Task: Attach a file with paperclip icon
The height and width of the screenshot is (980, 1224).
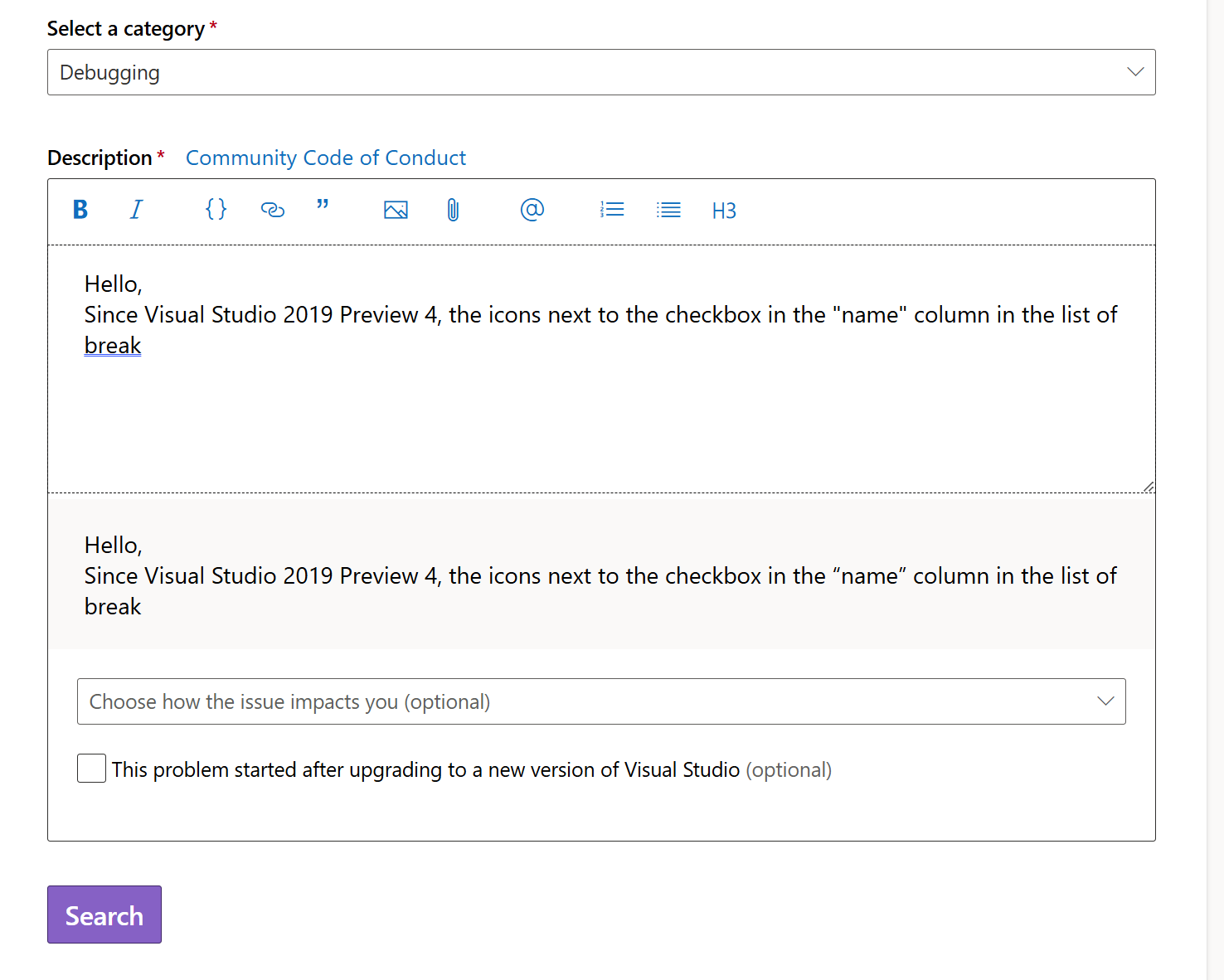Action: tap(453, 210)
